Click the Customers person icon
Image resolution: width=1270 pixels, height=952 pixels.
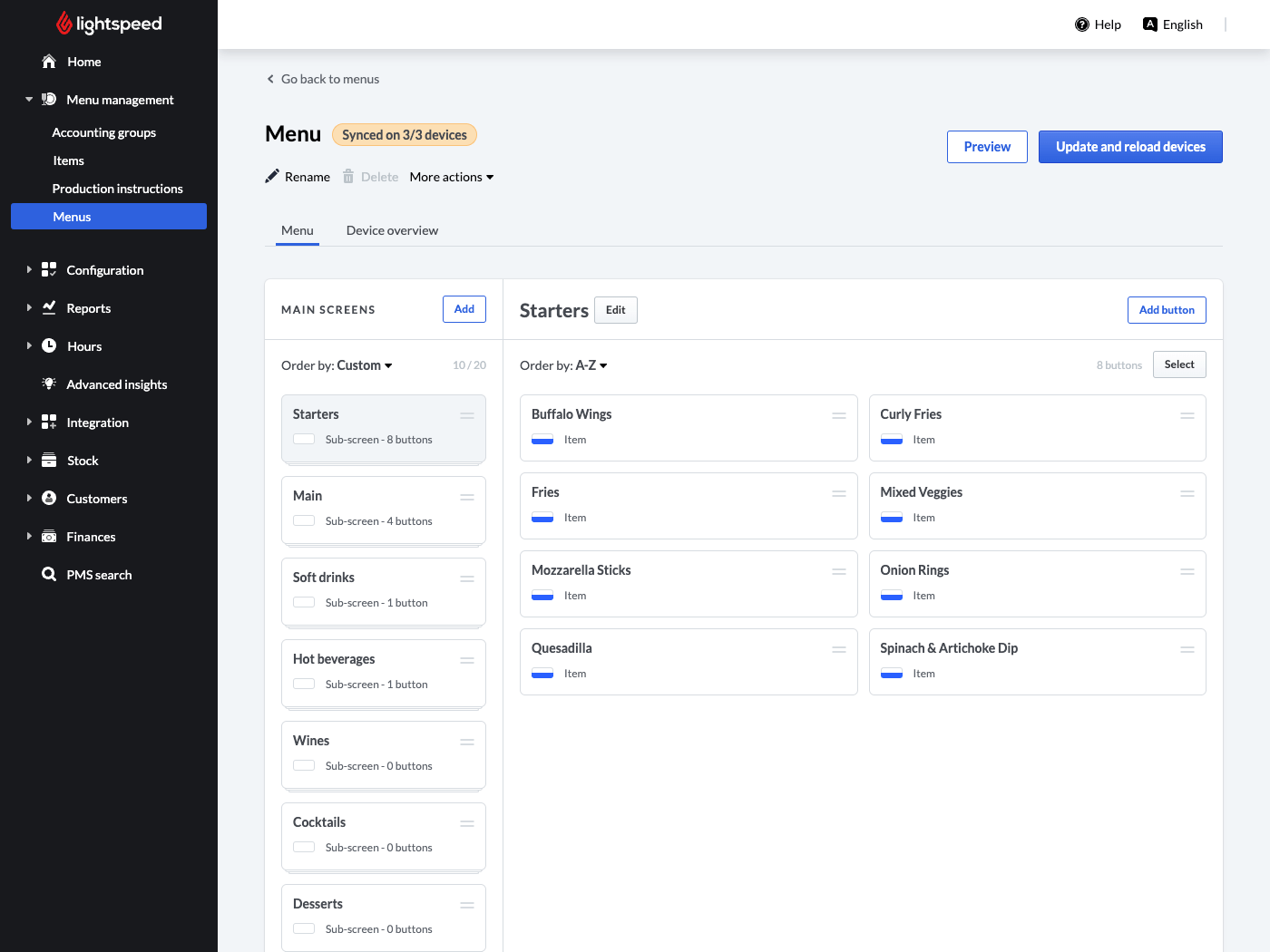pos(49,499)
